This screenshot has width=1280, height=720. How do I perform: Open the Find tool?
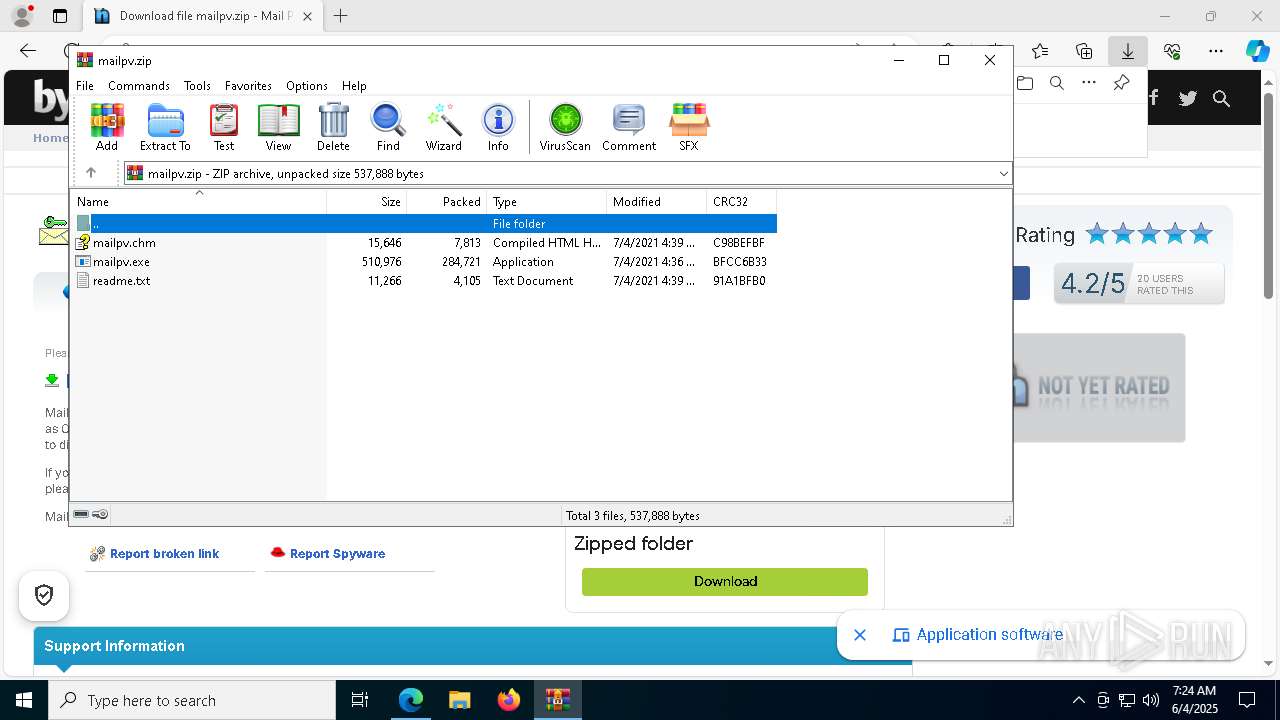[388, 127]
